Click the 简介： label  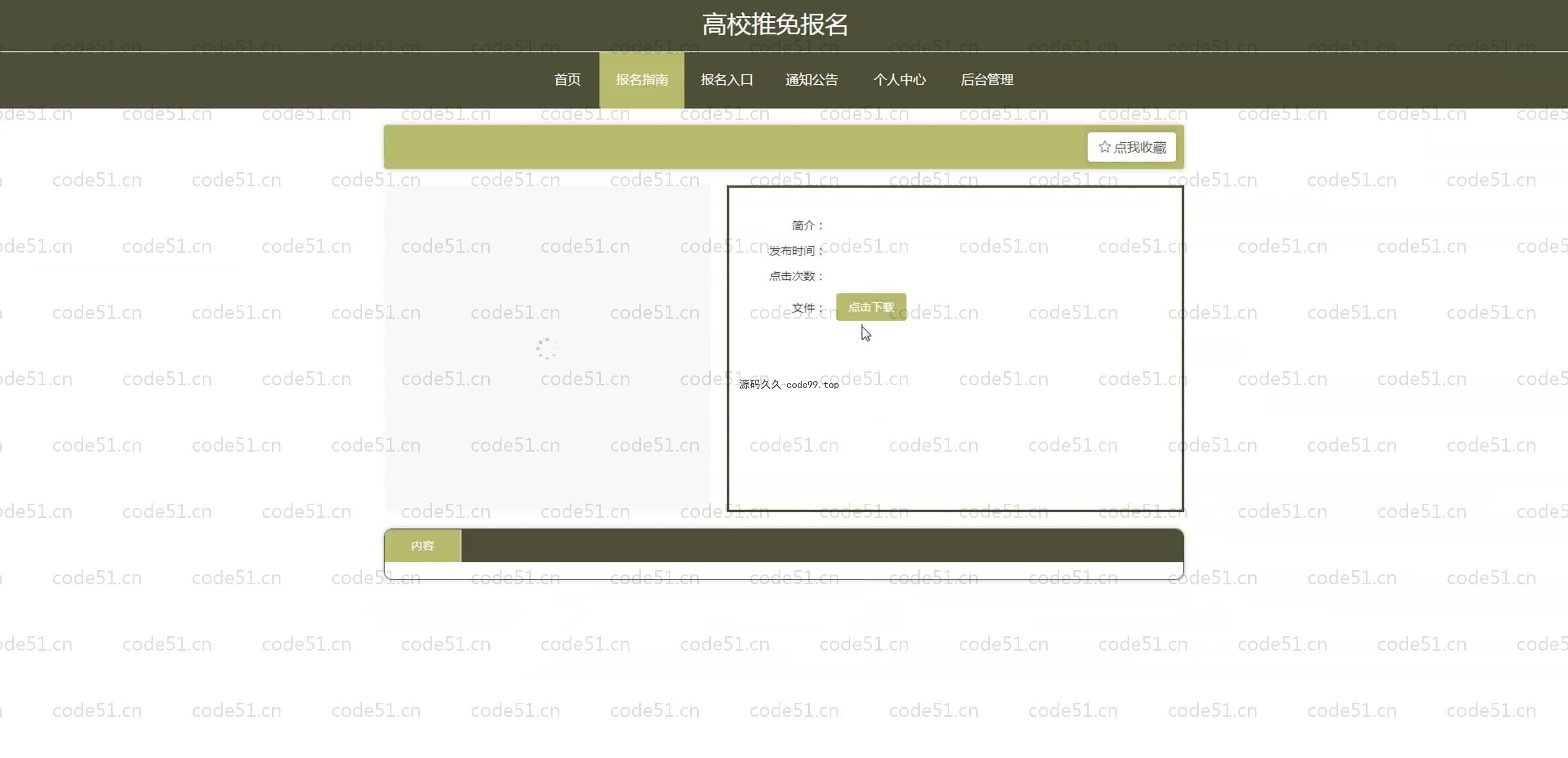pos(808,226)
